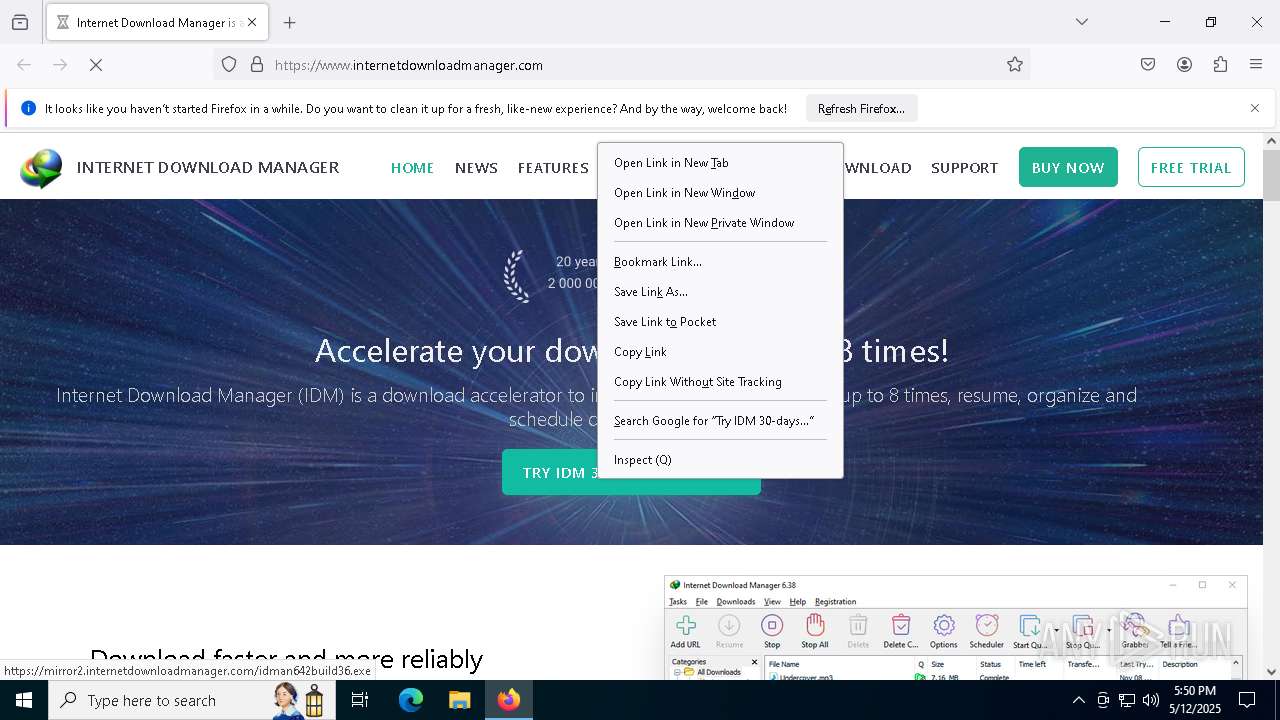Click the Refresh Firefox button
Screen dimensions: 1280x720
point(861,109)
